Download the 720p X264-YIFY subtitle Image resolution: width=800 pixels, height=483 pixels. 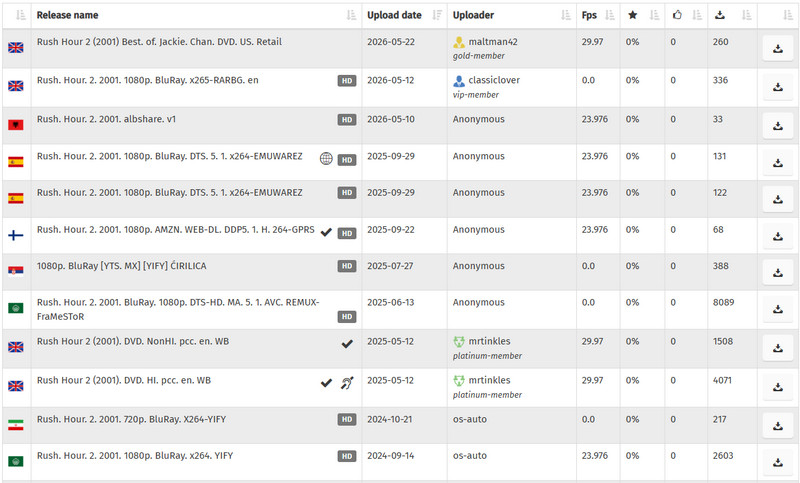778,426
